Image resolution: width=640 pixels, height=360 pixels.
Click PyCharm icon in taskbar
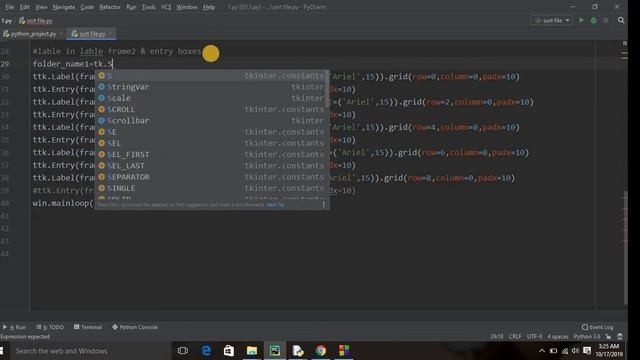tap(275, 351)
